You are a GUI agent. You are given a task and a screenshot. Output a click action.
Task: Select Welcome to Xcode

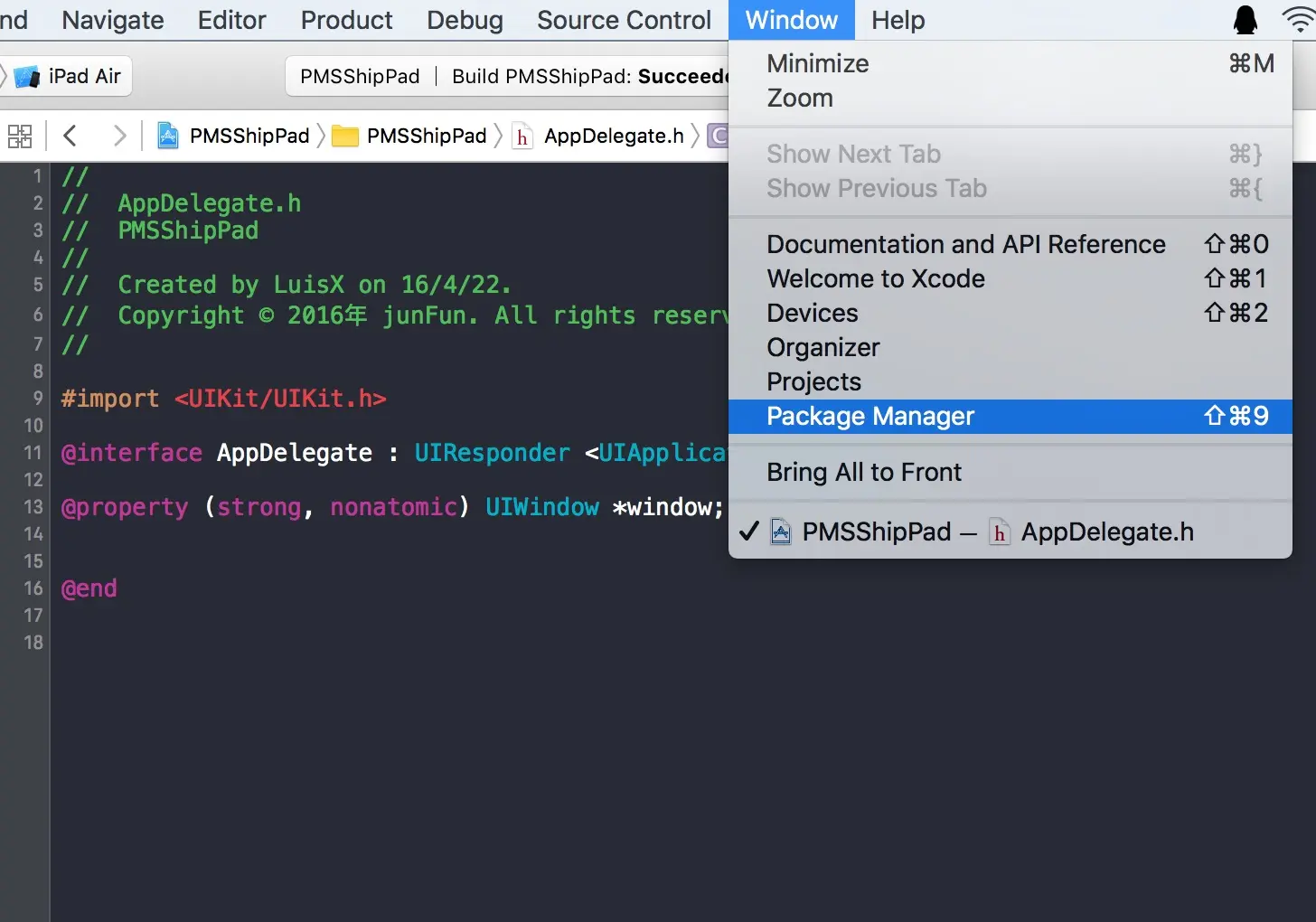pyautogui.click(x=1010, y=278)
